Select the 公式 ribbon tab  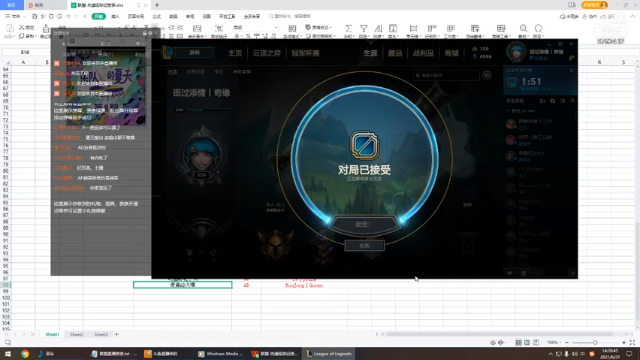pyautogui.click(x=157, y=16)
